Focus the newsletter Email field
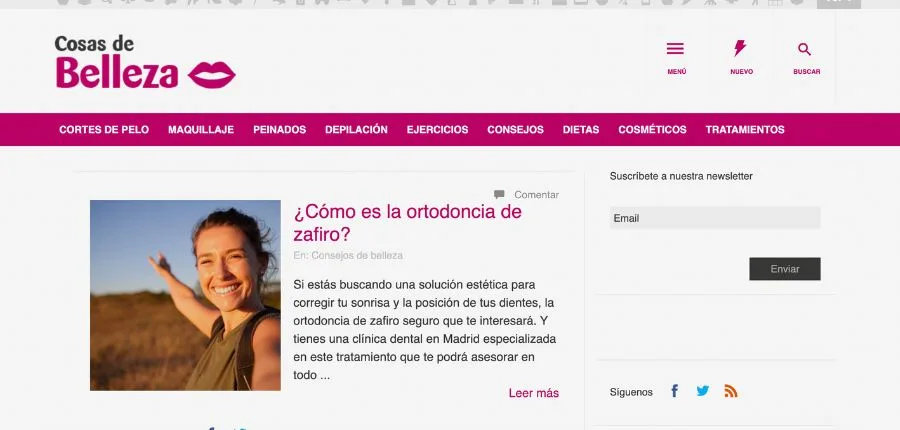 [715, 218]
